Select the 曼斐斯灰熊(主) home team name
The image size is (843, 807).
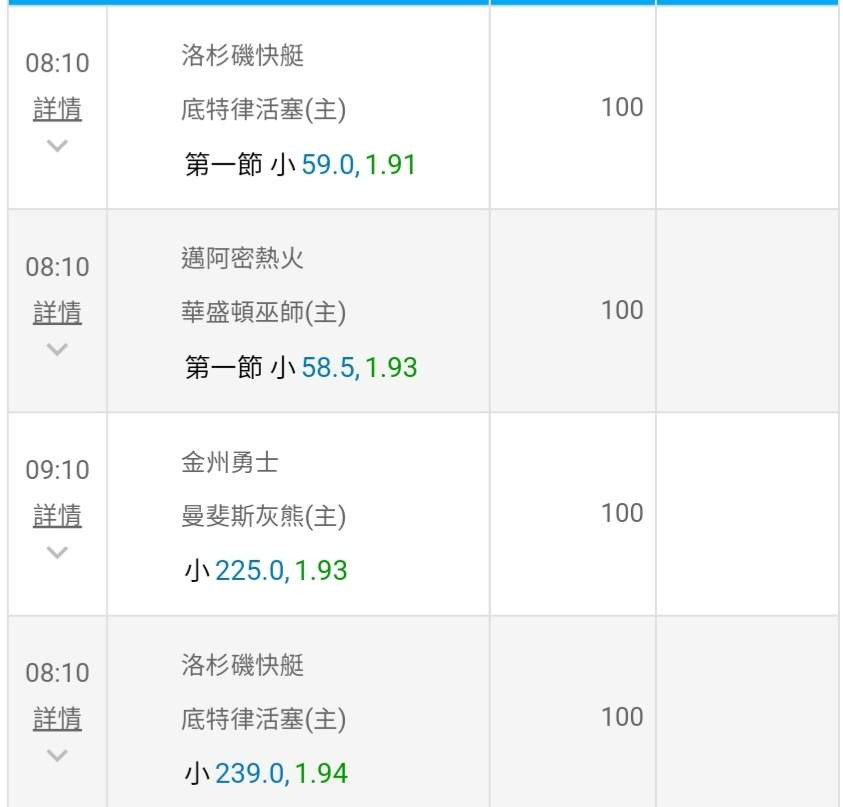(x=263, y=516)
